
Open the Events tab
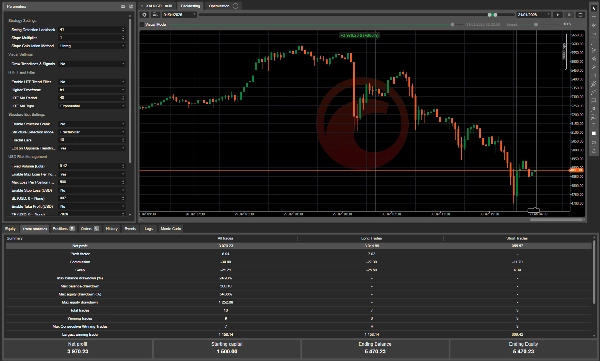click(130, 229)
